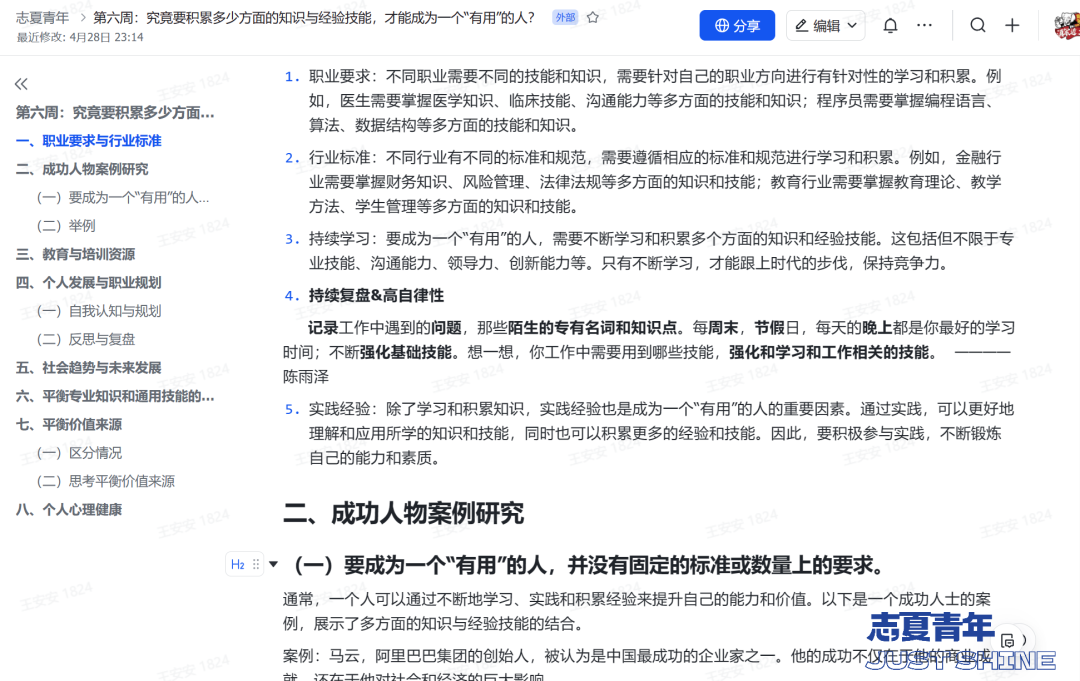Open the user profile avatar
Screen dimensions: 1080x681
point(1067,25)
